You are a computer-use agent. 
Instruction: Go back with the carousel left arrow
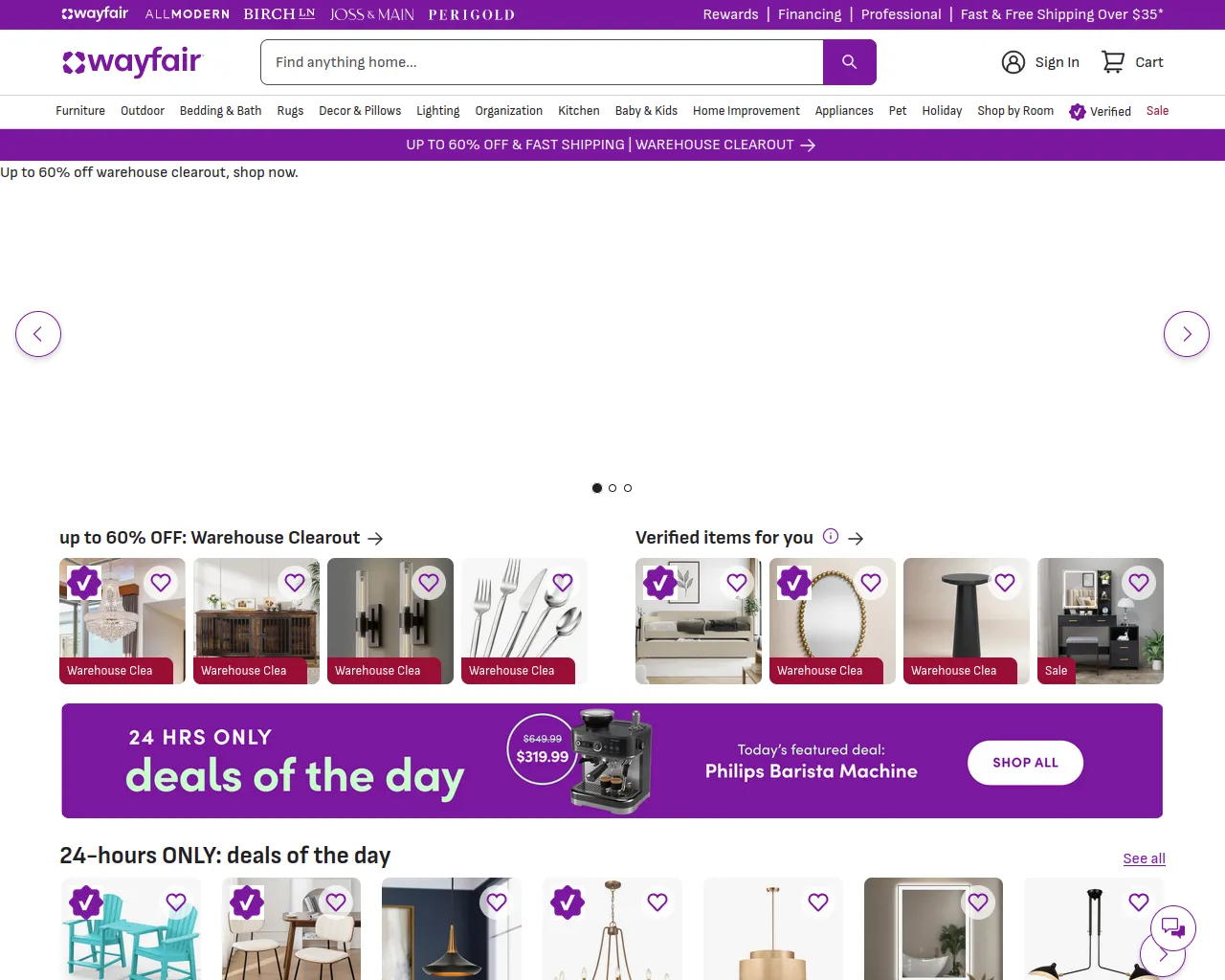(x=38, y=334)
